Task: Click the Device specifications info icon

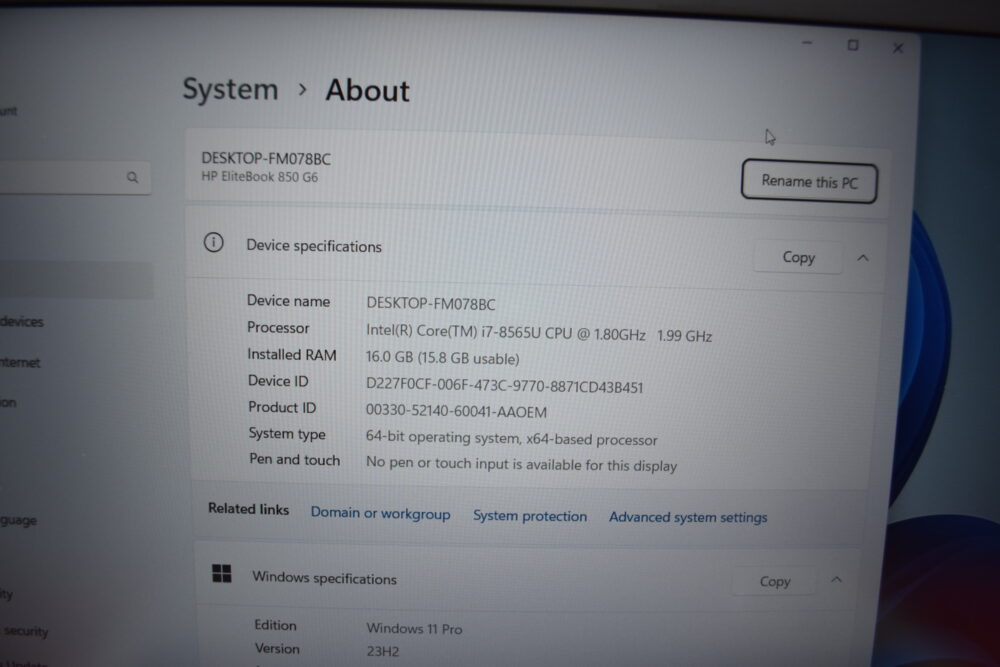Action: (214, 242)
